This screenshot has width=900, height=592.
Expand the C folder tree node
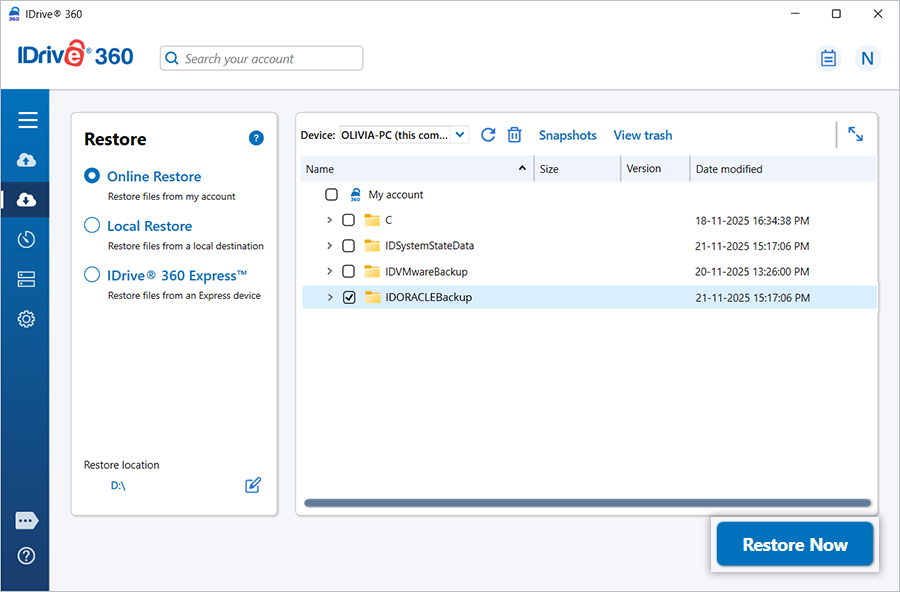pos(330,219)
